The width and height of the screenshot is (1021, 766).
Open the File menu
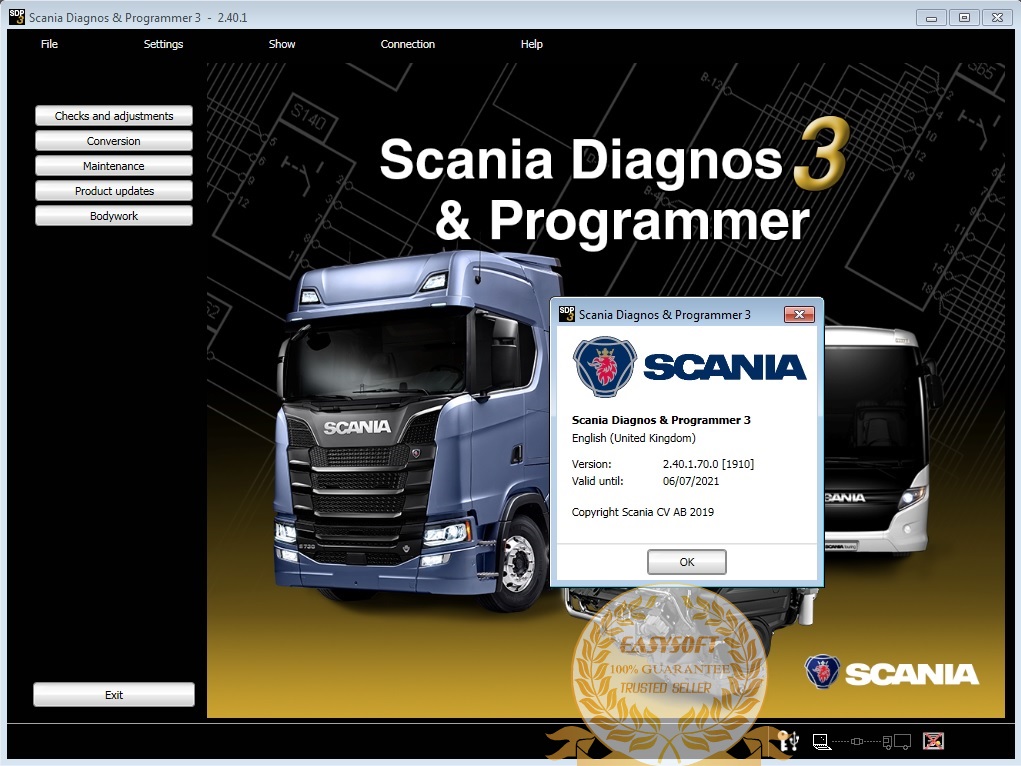coord(49,44)
